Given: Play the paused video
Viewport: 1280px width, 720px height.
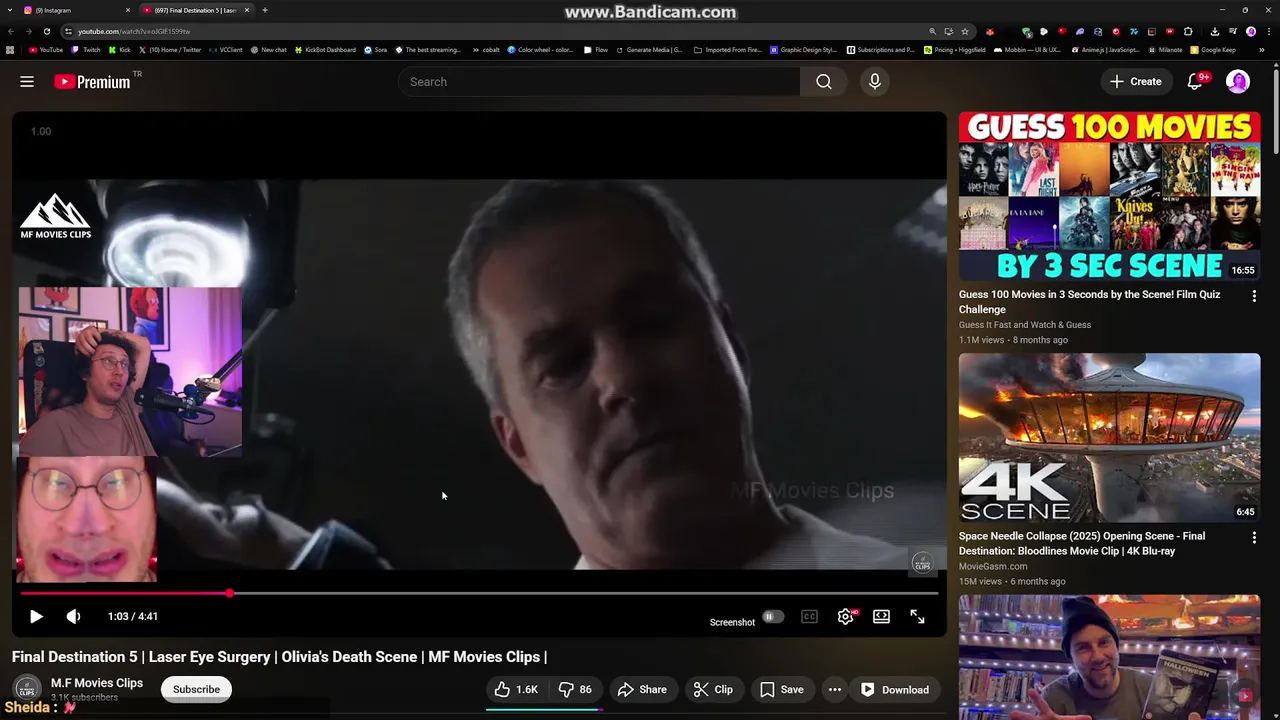Looking at the screenshot, I should (x=36, y=617).
